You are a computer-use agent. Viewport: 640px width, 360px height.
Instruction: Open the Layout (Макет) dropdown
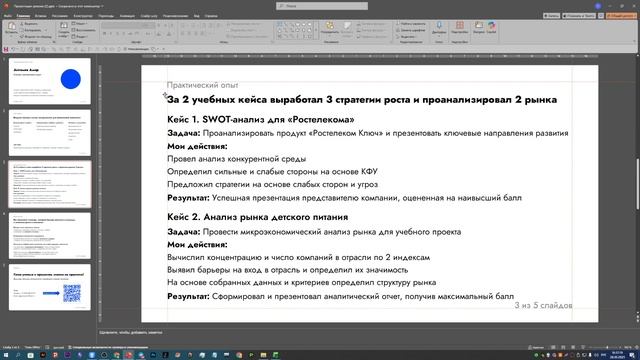[80, 24]
